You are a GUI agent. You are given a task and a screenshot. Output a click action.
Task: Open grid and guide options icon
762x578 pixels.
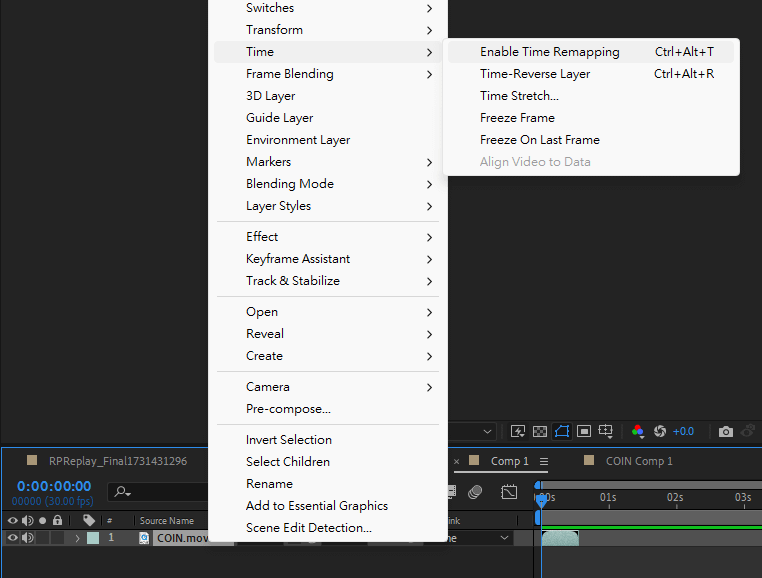click(x=606, y=432)
